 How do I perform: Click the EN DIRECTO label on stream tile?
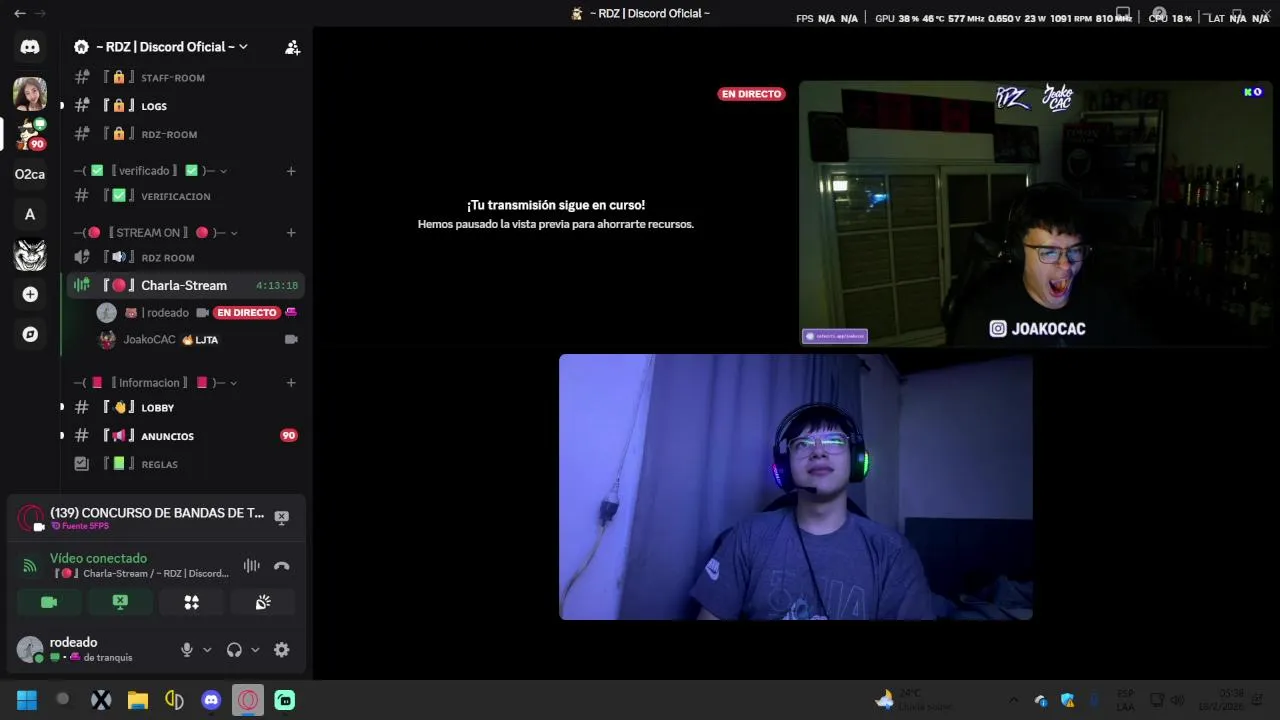751,94
